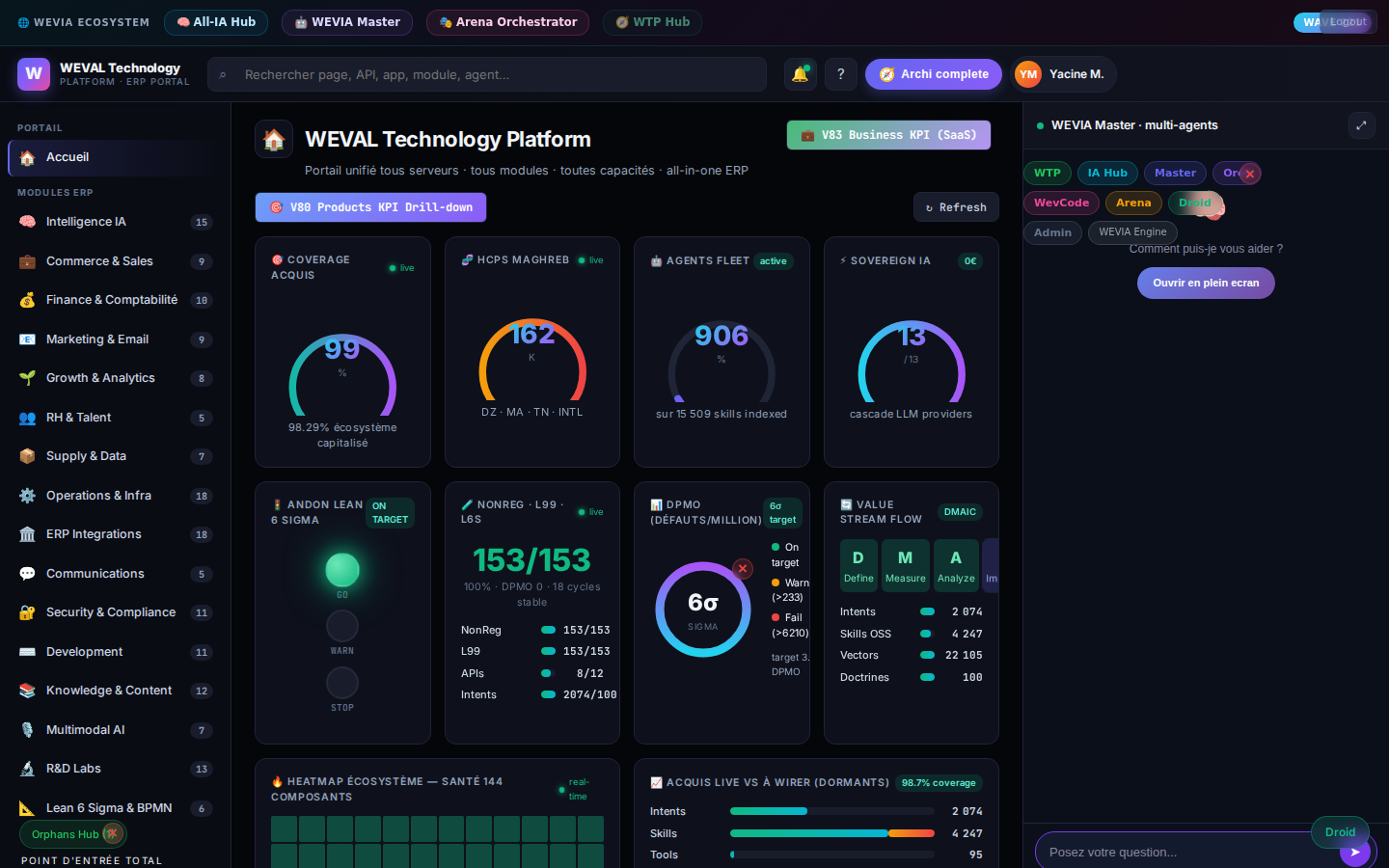Toggle the Andon GO green light
This screenshot has height=868, width=1389.
click(x=342, y=570)
